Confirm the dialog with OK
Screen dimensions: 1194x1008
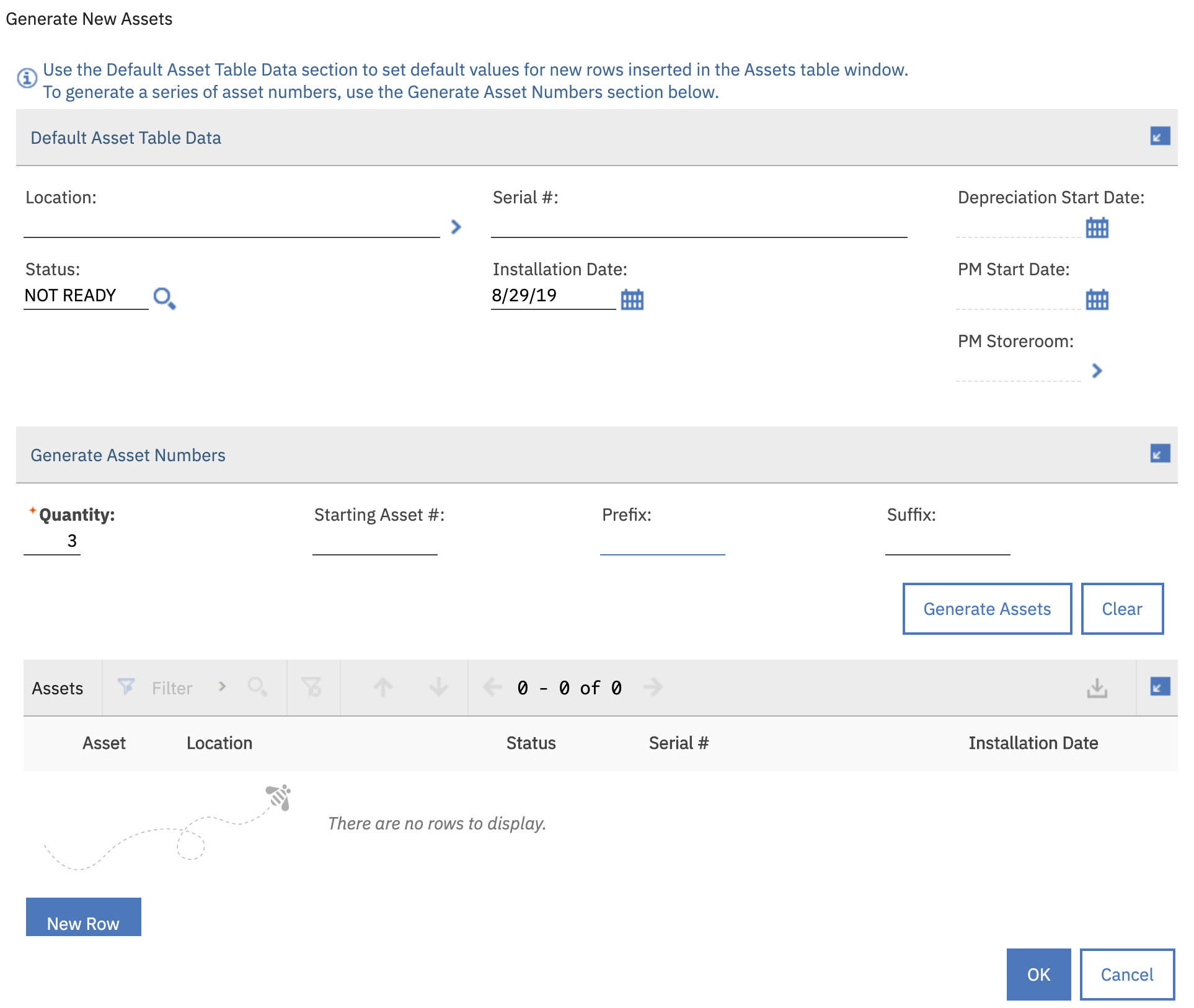(1038, 974)
